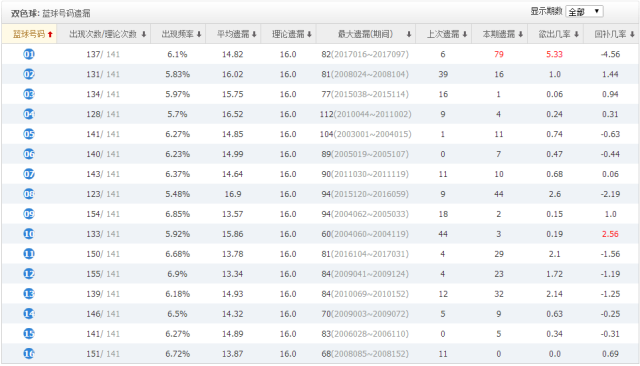Image resolution: width=640 pixels, height=366 pixels.
Task: Click frequency value 5.48%
Action: pos(178,194)
